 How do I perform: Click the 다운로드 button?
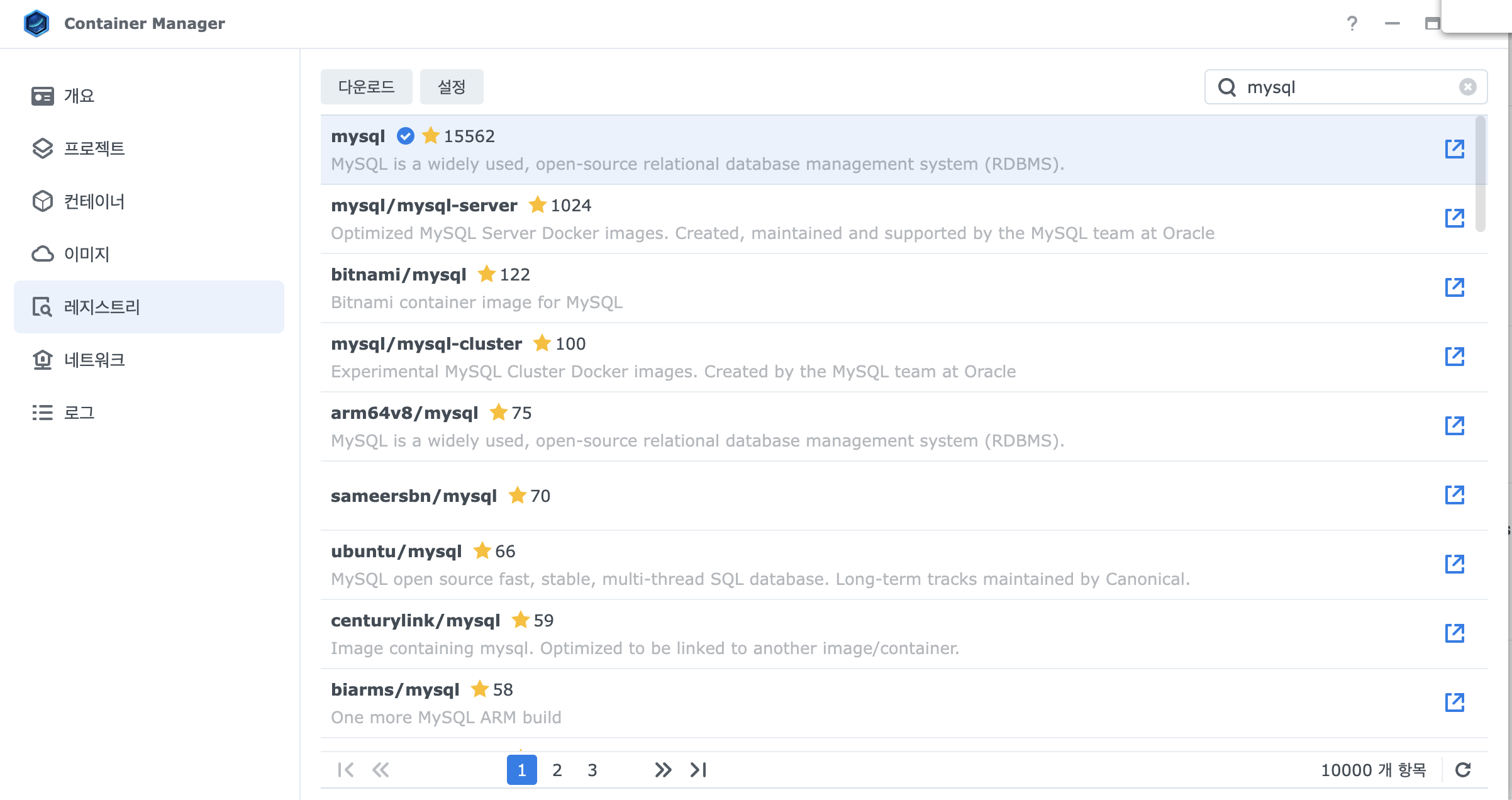(366, 87)
